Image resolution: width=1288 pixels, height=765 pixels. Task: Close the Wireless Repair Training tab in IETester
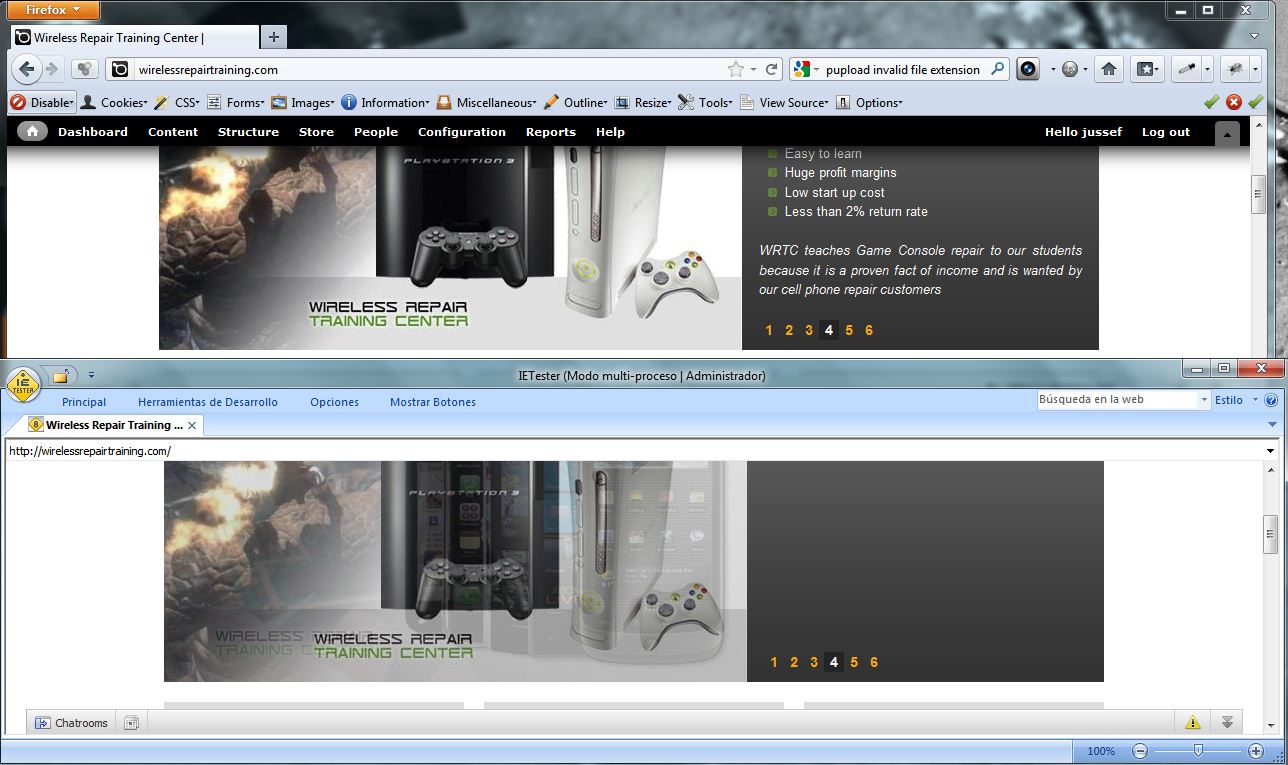point(192,425)
